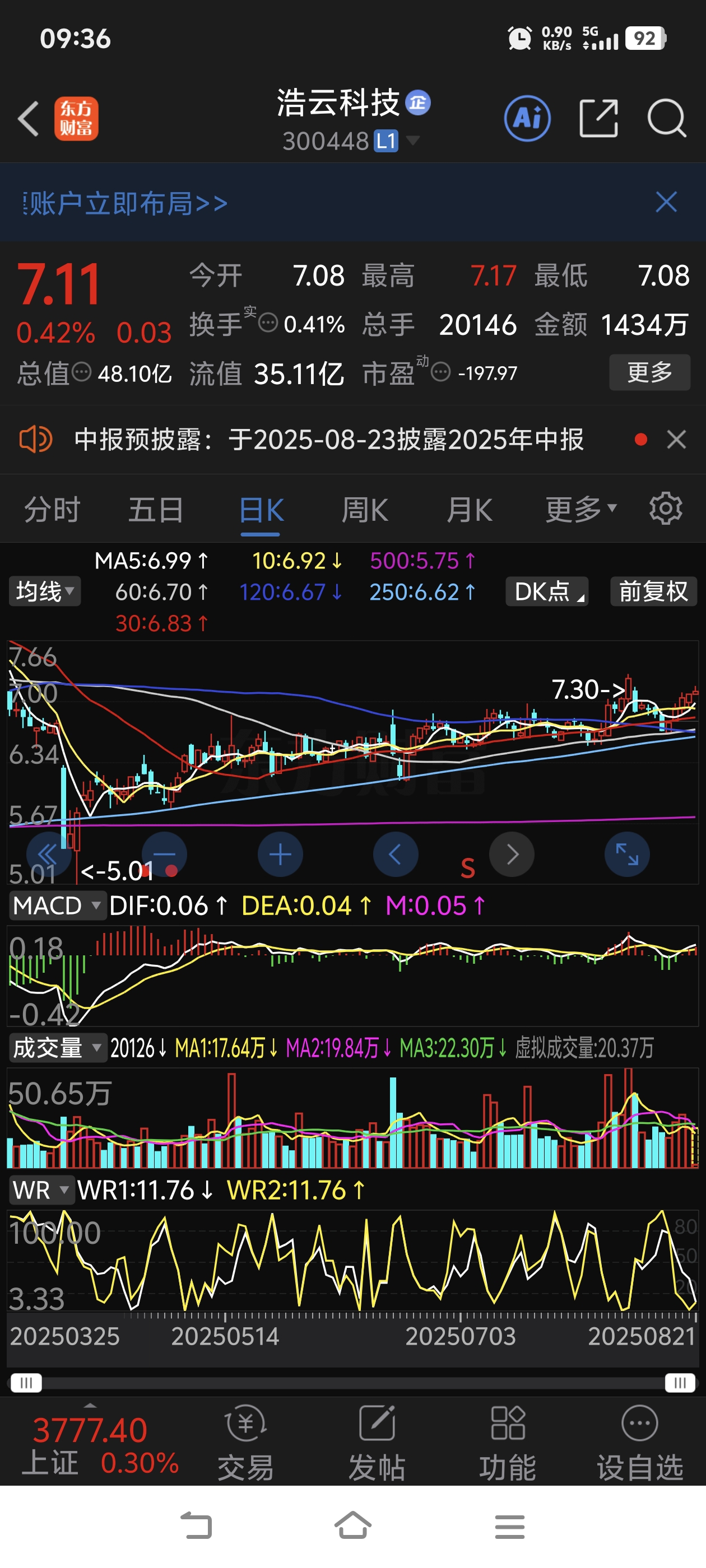The width and height of the screenshot is (706, 1568).
Task: Tap the red notification dot beside announcement
Action: (x=641, y=439)
